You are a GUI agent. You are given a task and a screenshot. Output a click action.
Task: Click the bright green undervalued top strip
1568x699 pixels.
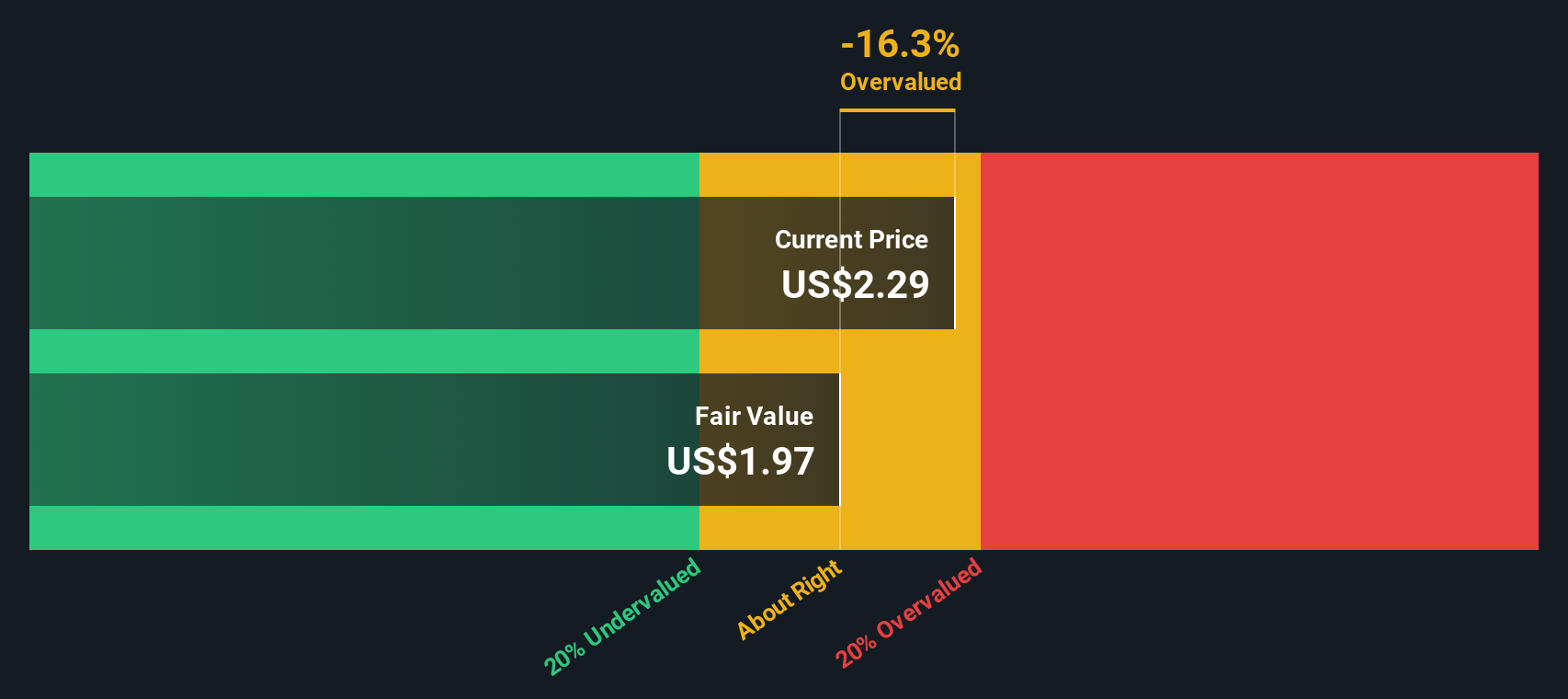364,175
